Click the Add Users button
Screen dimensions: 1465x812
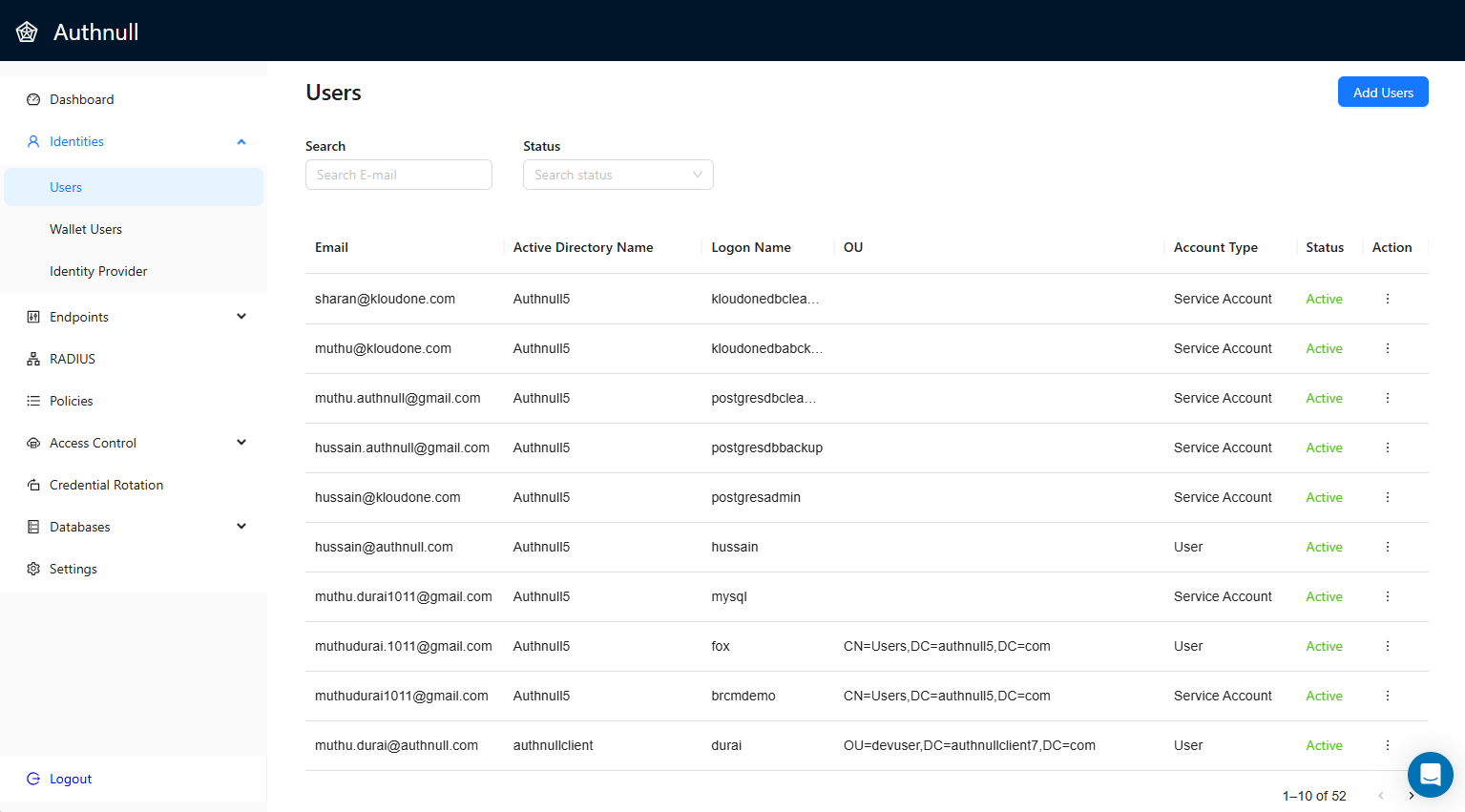click(1382, 92)
